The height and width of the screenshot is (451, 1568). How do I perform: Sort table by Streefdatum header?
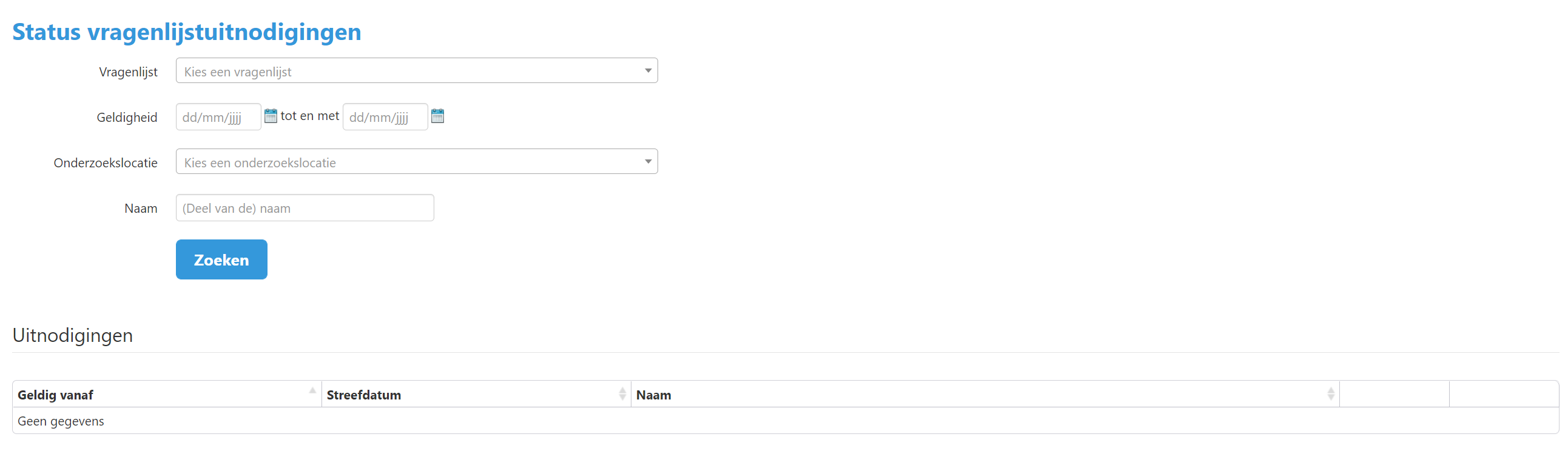click(364, 395)
